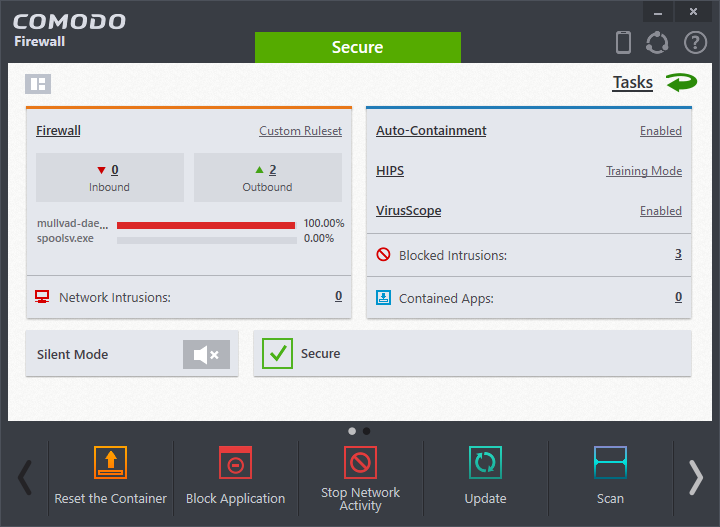The image size is (720, 527).
Task: Run the Update task icon
Action: [x=485, y=463]
